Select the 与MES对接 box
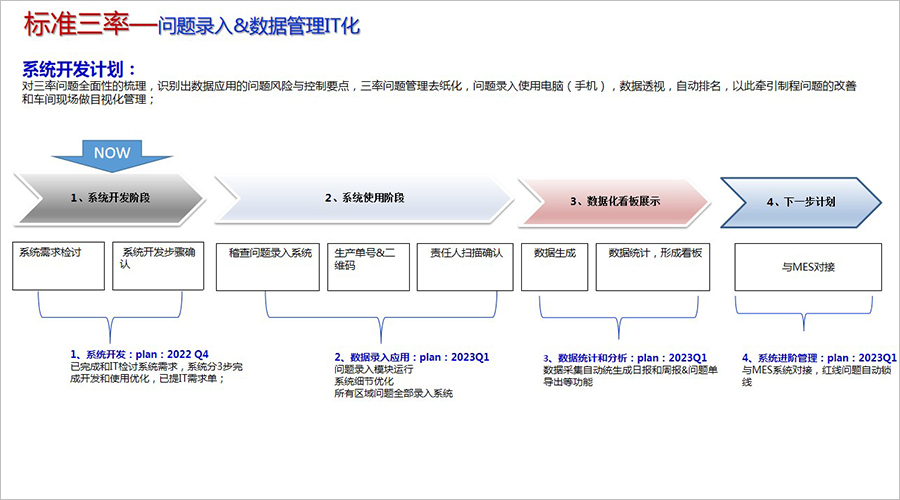Screen dimensions: 900x500 [x=808, y=267]
